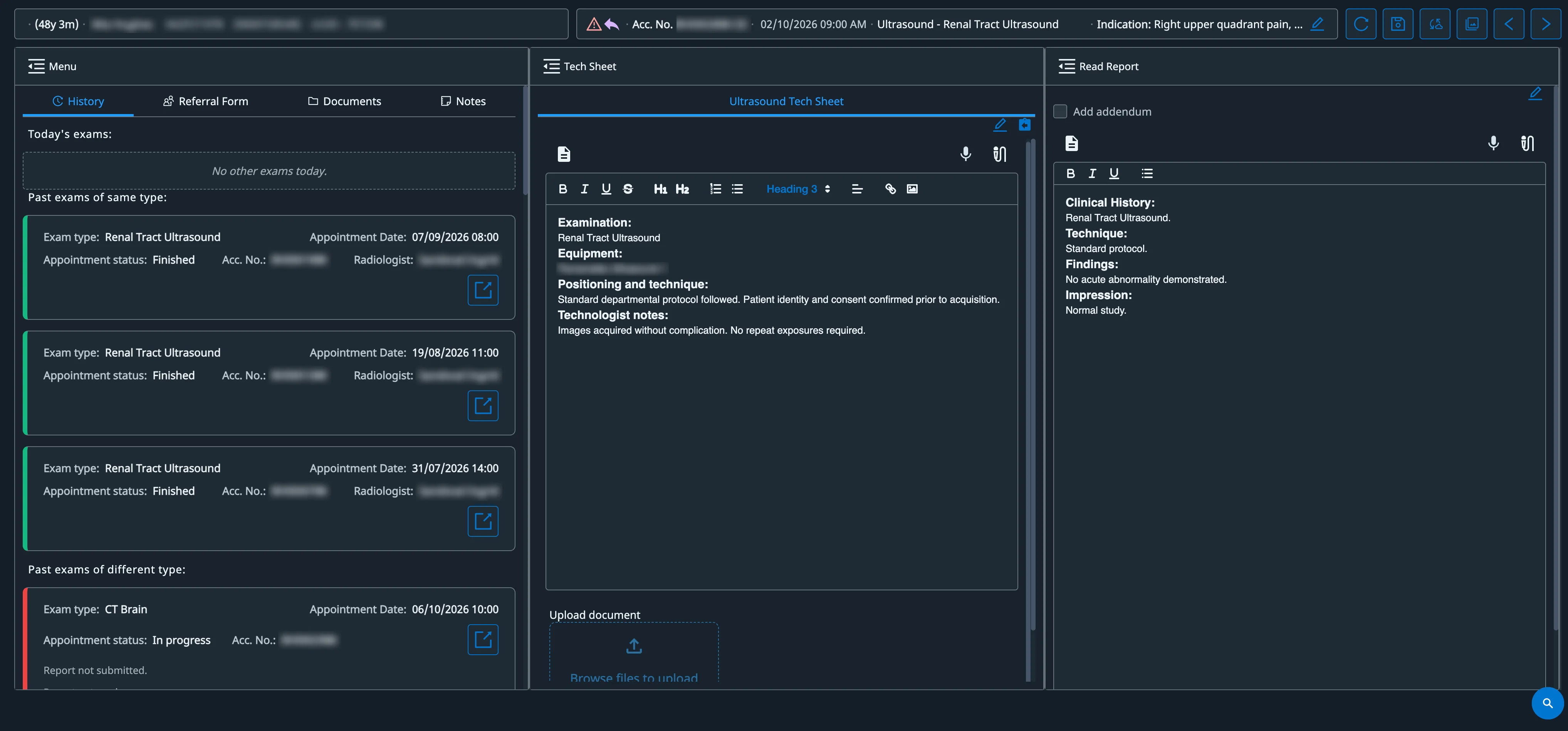
Task: Toggle italic in the Tech Sheet editor
Action: point(584,189)
